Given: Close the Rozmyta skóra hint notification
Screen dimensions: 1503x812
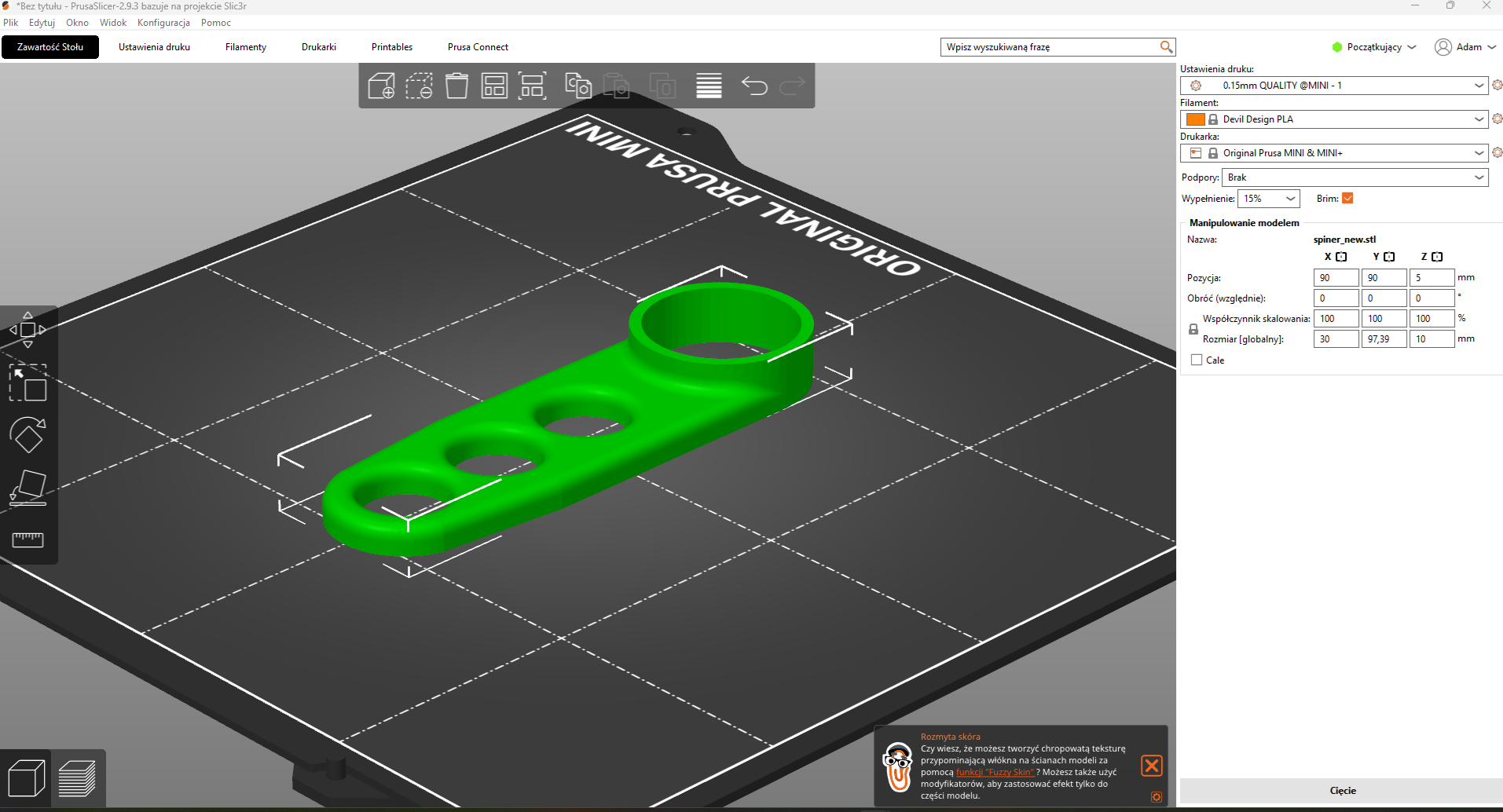Looking at the screenshot, I should point(1152,766).
